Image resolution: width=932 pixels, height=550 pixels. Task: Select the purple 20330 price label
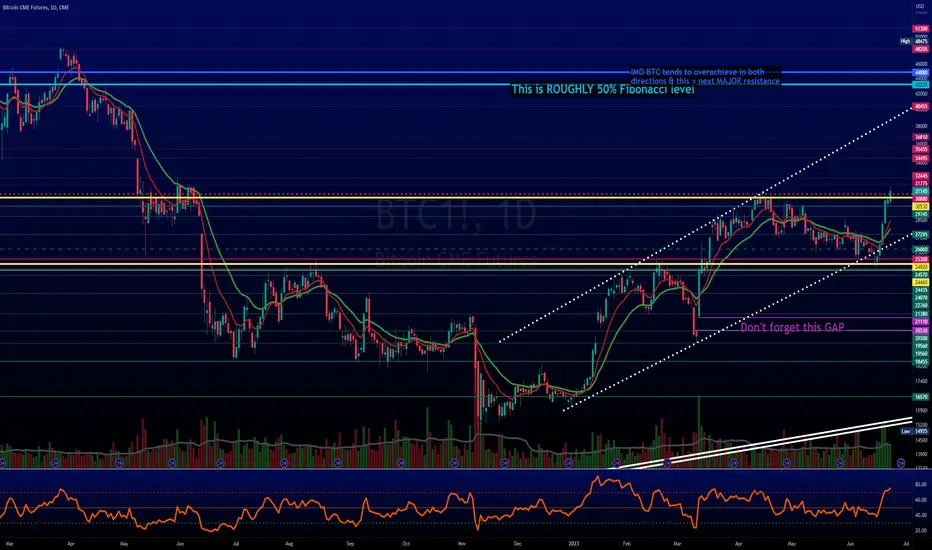921,331
